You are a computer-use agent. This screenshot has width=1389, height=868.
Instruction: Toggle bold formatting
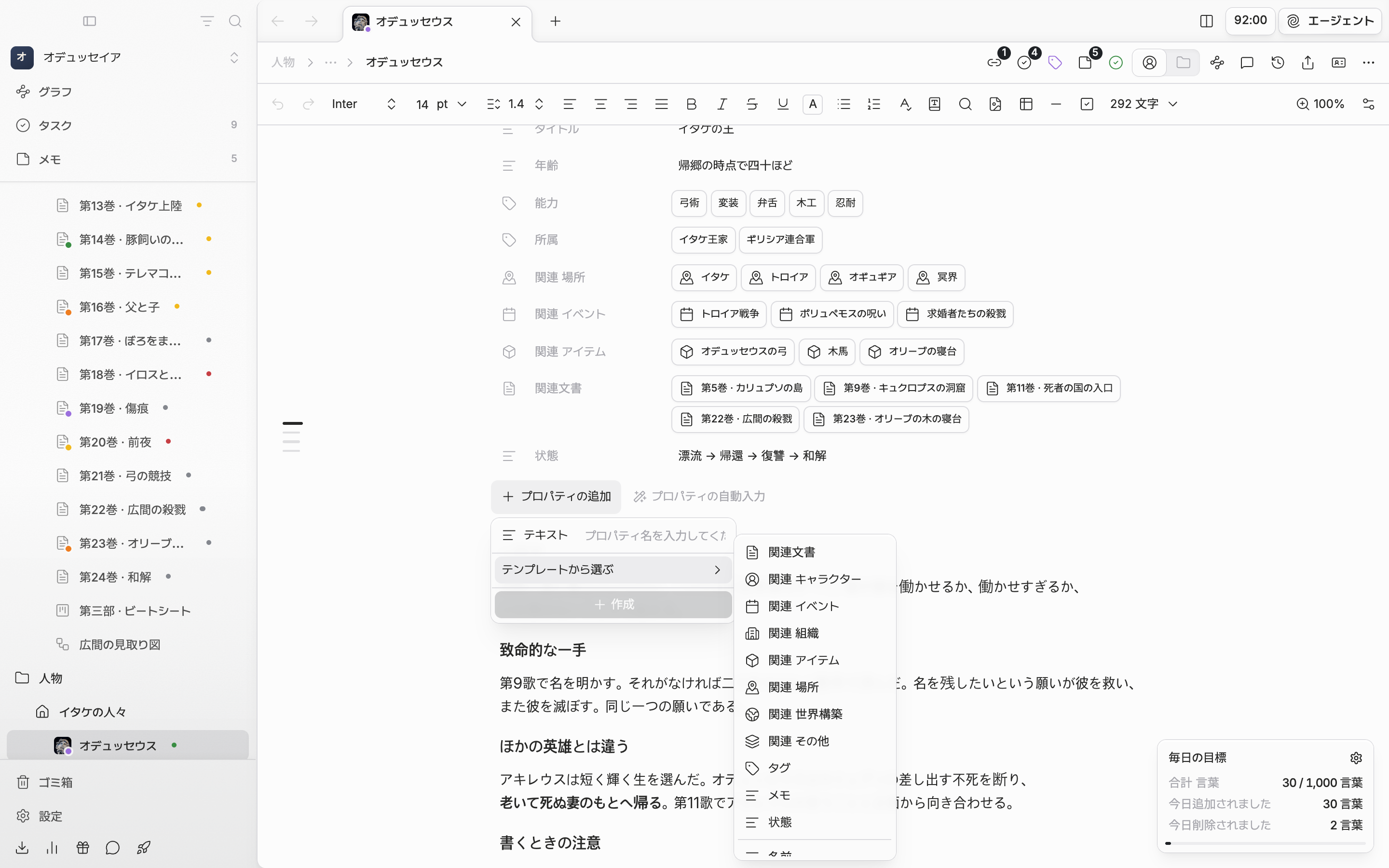tap(691, 104)
